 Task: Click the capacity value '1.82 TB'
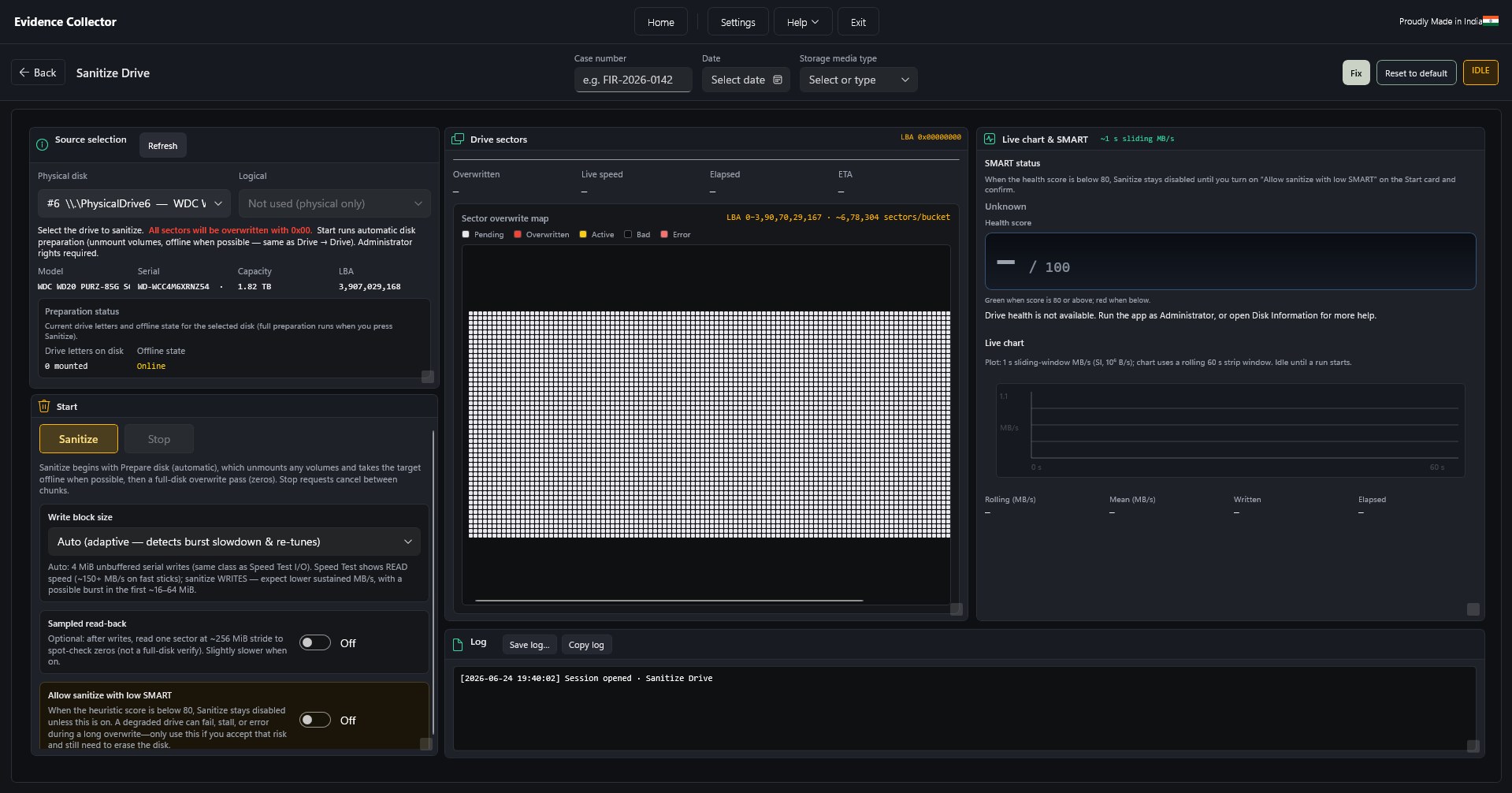(254, 287)
